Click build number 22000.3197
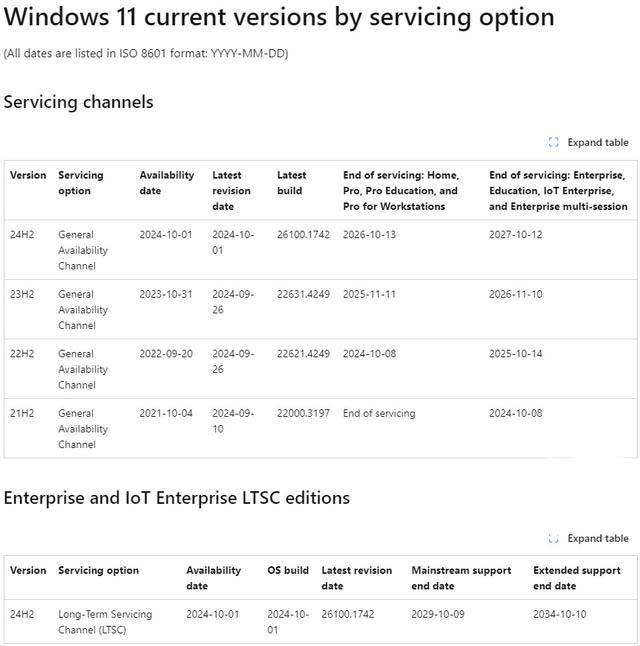Image resolution: width=640 pixels, height=646 pixels. click(304, 413)
